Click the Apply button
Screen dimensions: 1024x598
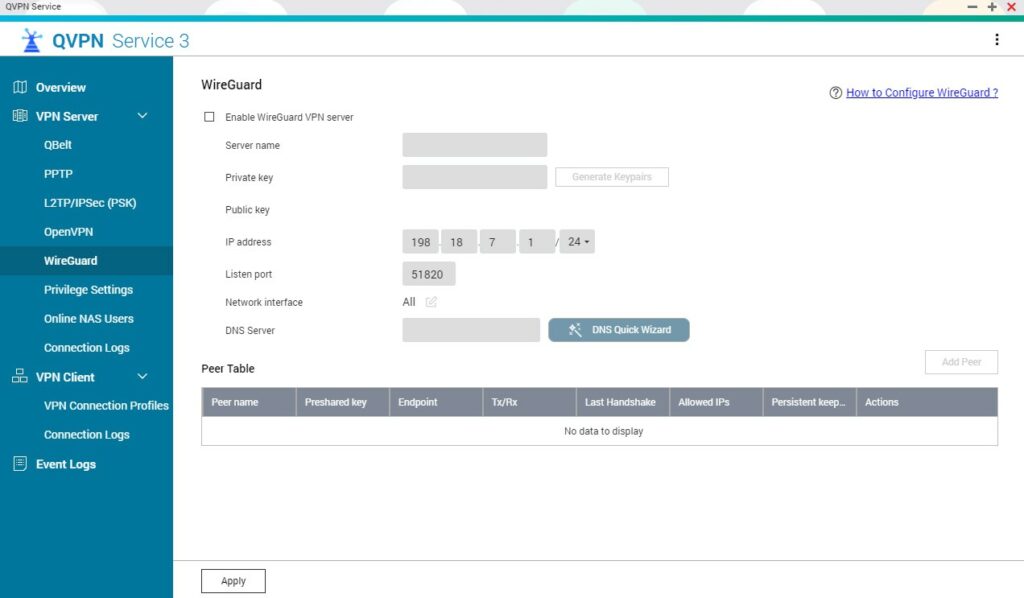coord(233,581)
